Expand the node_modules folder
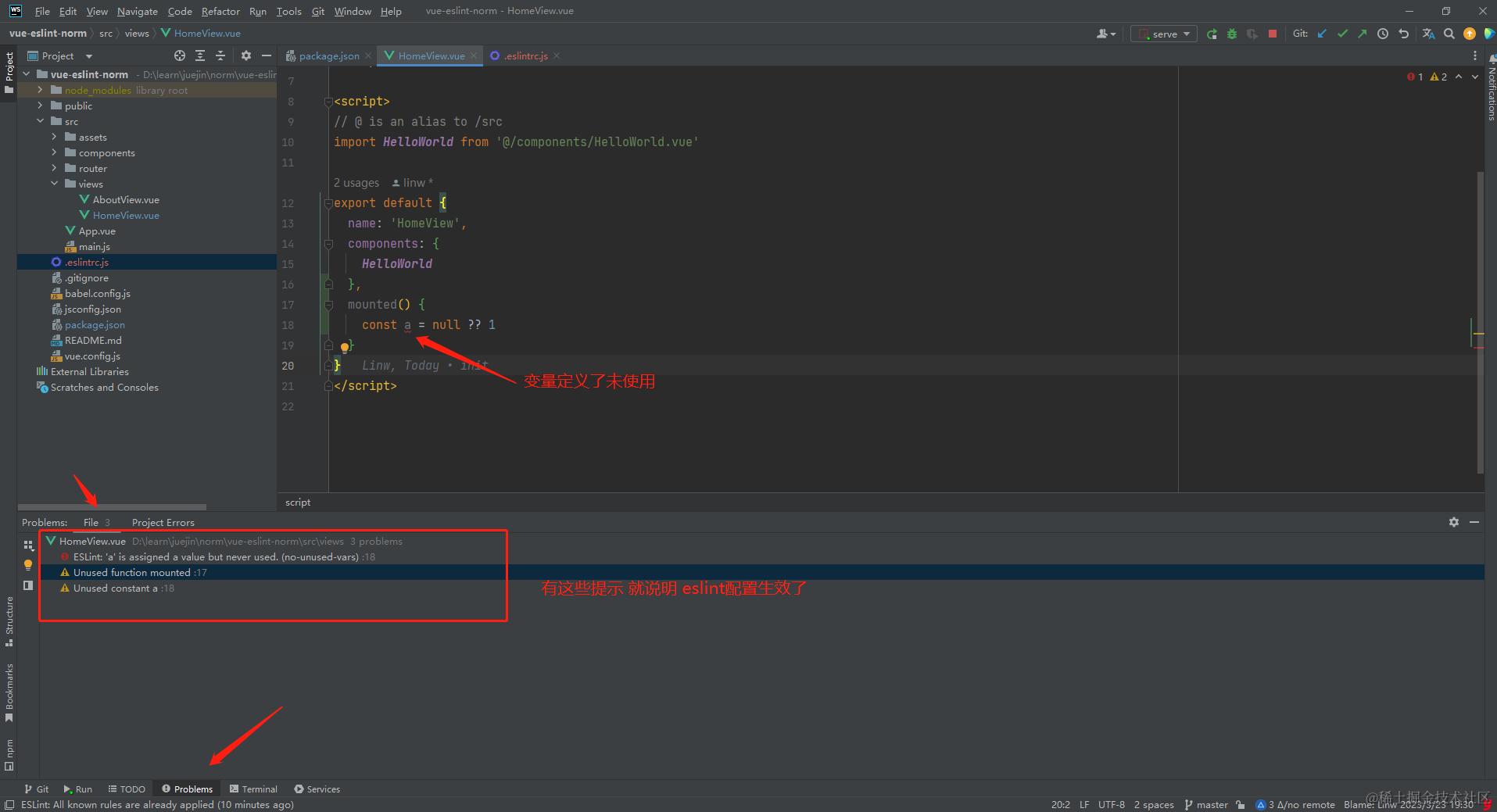Screen dimensions: 1497x812 41,90
